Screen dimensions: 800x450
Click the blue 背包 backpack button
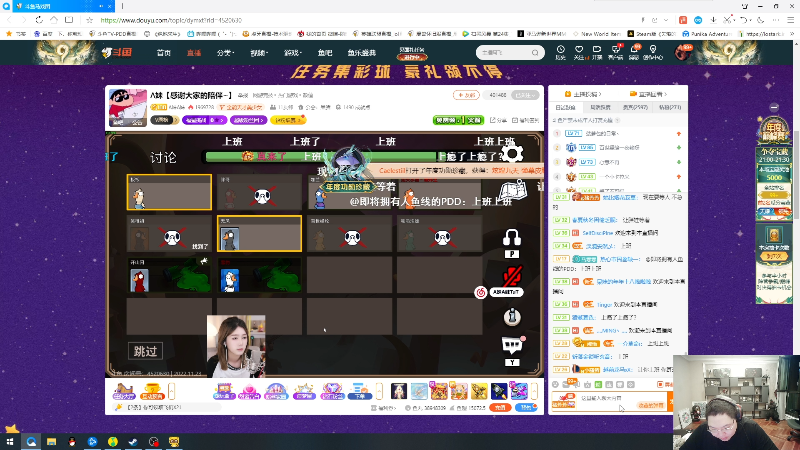click(526, 408)
